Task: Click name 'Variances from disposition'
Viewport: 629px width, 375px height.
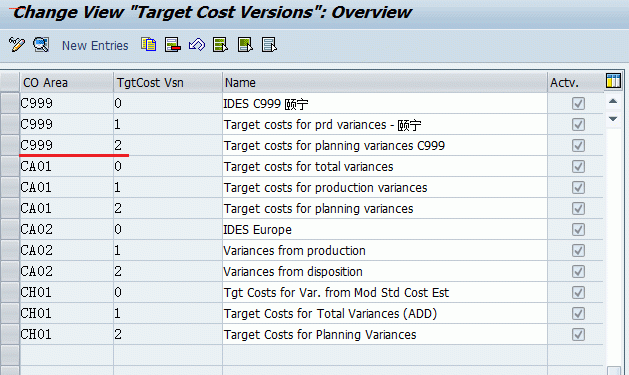Action: [x=384, y=271]
